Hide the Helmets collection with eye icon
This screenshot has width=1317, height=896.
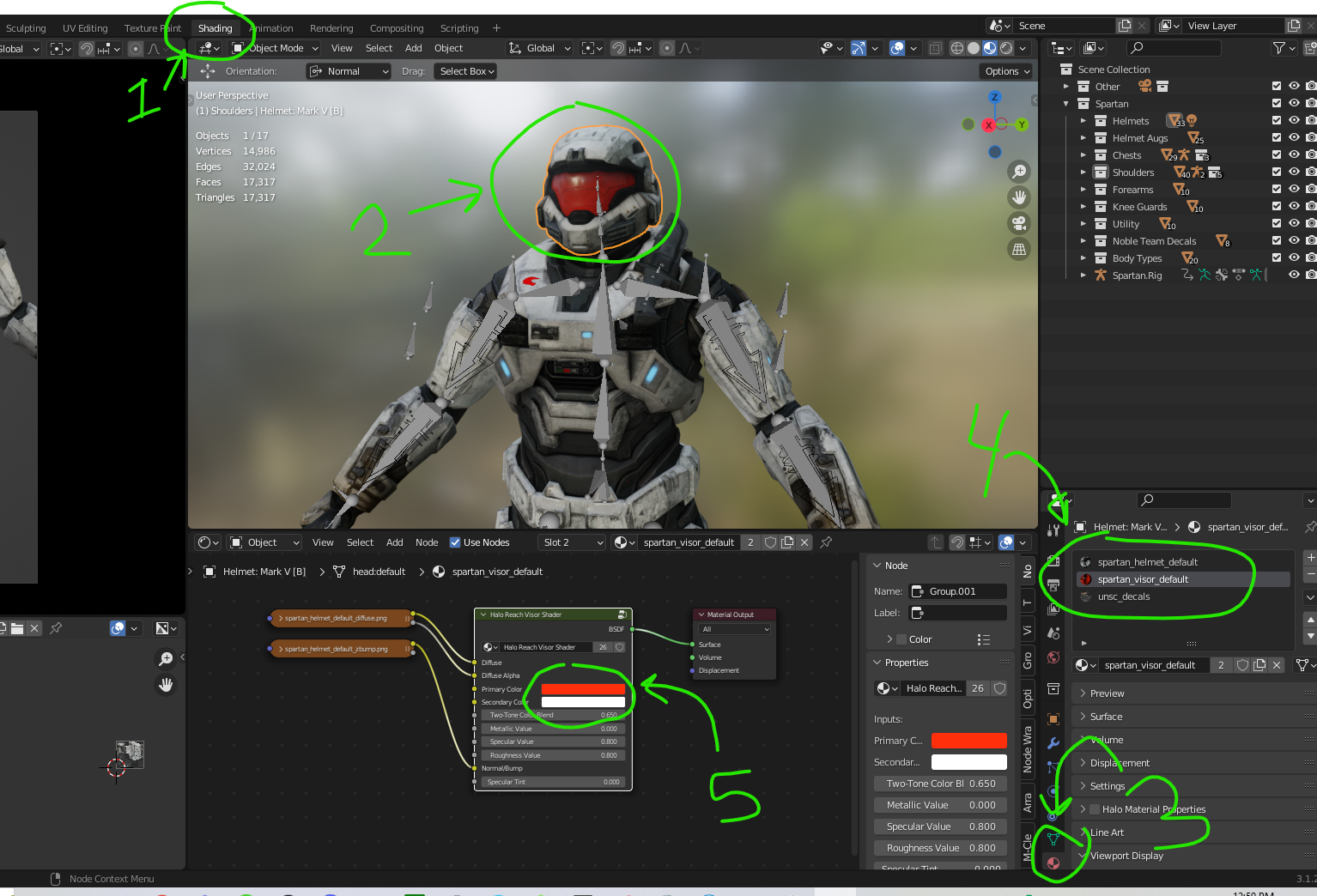[1294, 121]
